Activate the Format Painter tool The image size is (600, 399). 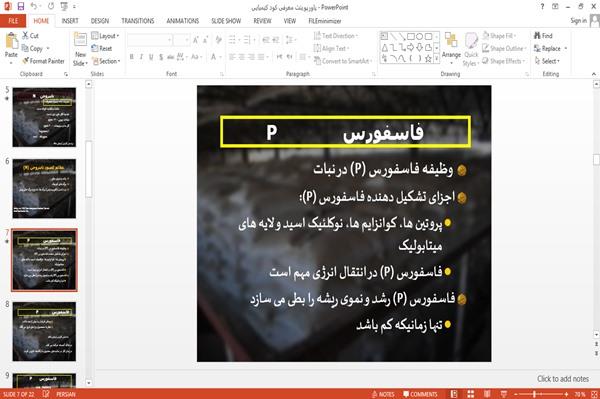pos(43,61)
